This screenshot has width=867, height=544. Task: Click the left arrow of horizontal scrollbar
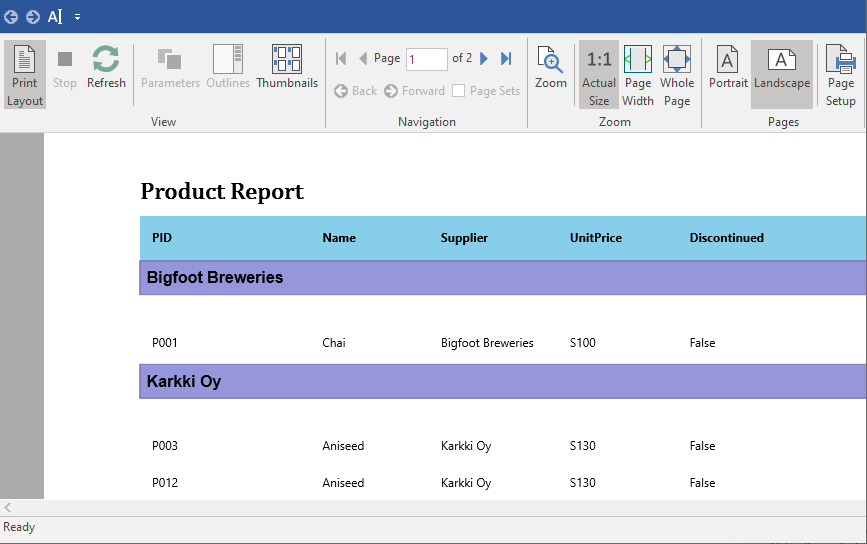pos(8,508)
